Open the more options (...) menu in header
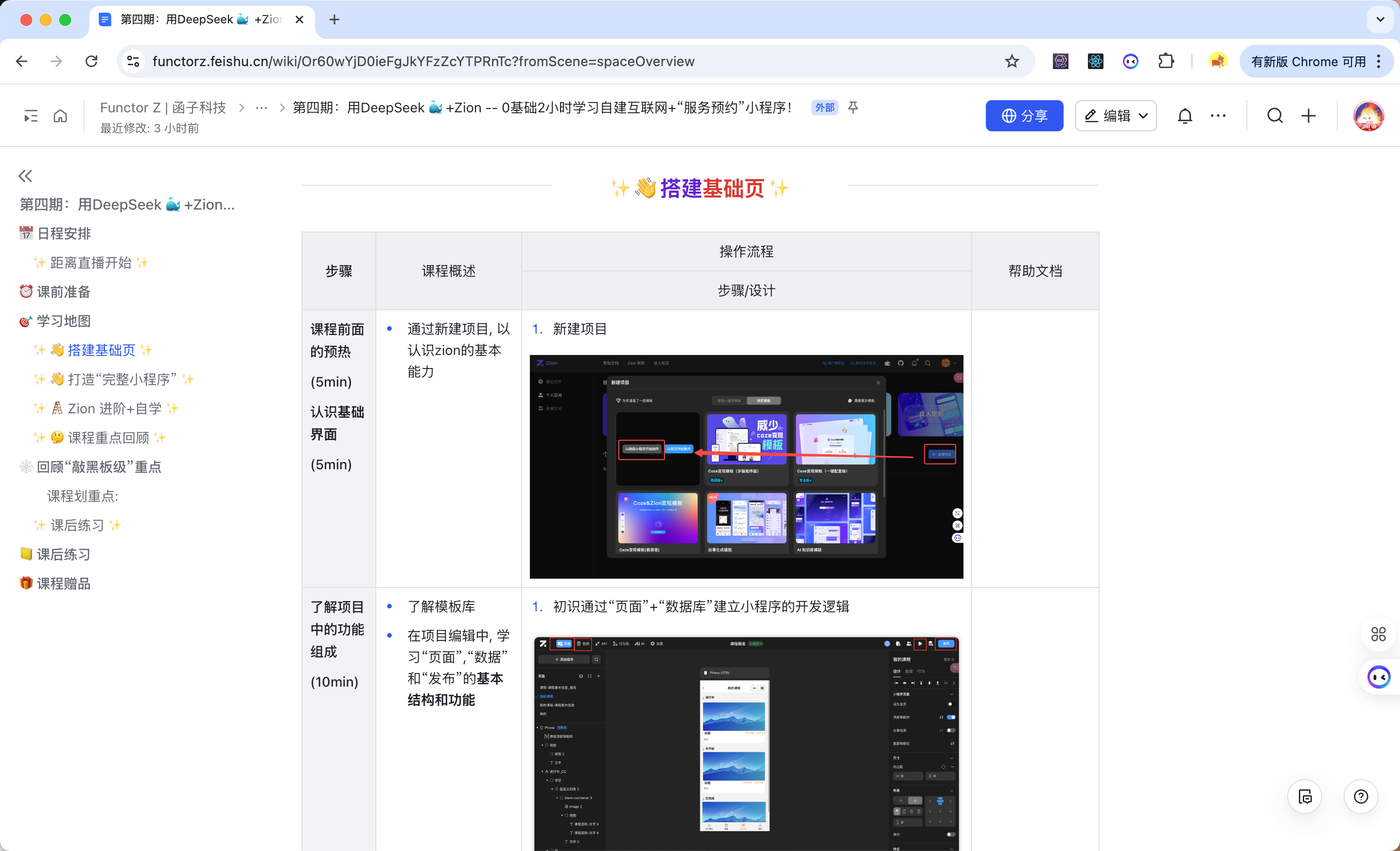Viewport: 1400px width, 851px height. coord(1218,115)
